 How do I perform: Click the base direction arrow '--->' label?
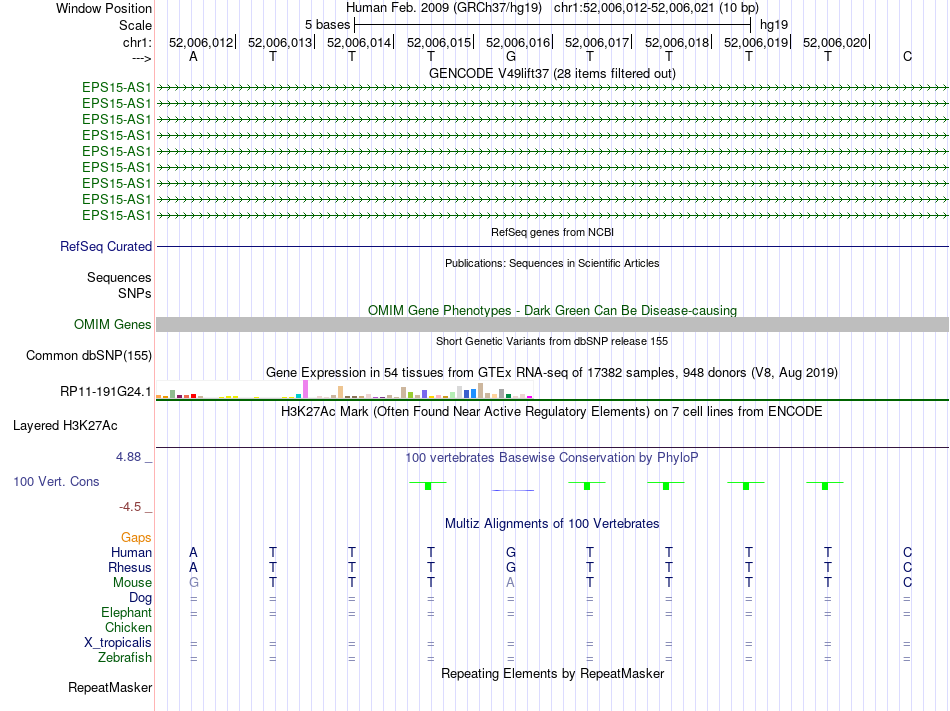tap(141, 58)
